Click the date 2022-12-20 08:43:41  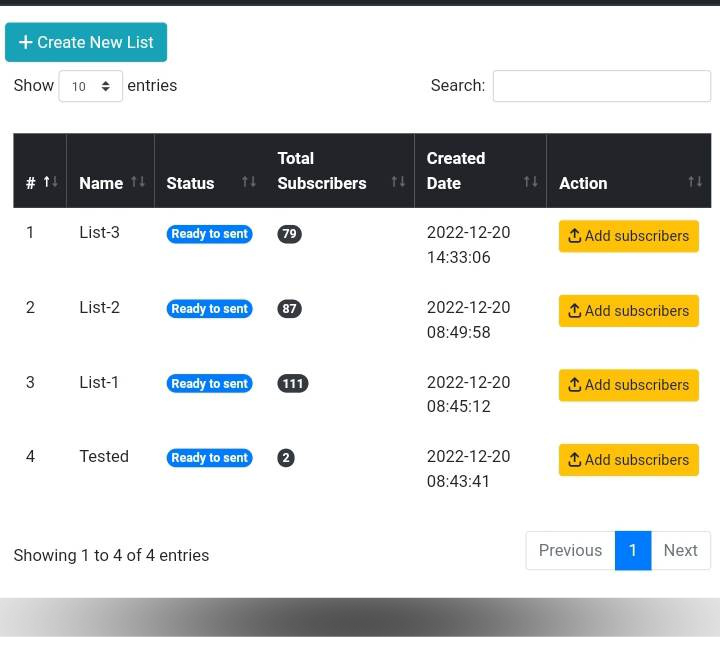click(x=468, y=468)
